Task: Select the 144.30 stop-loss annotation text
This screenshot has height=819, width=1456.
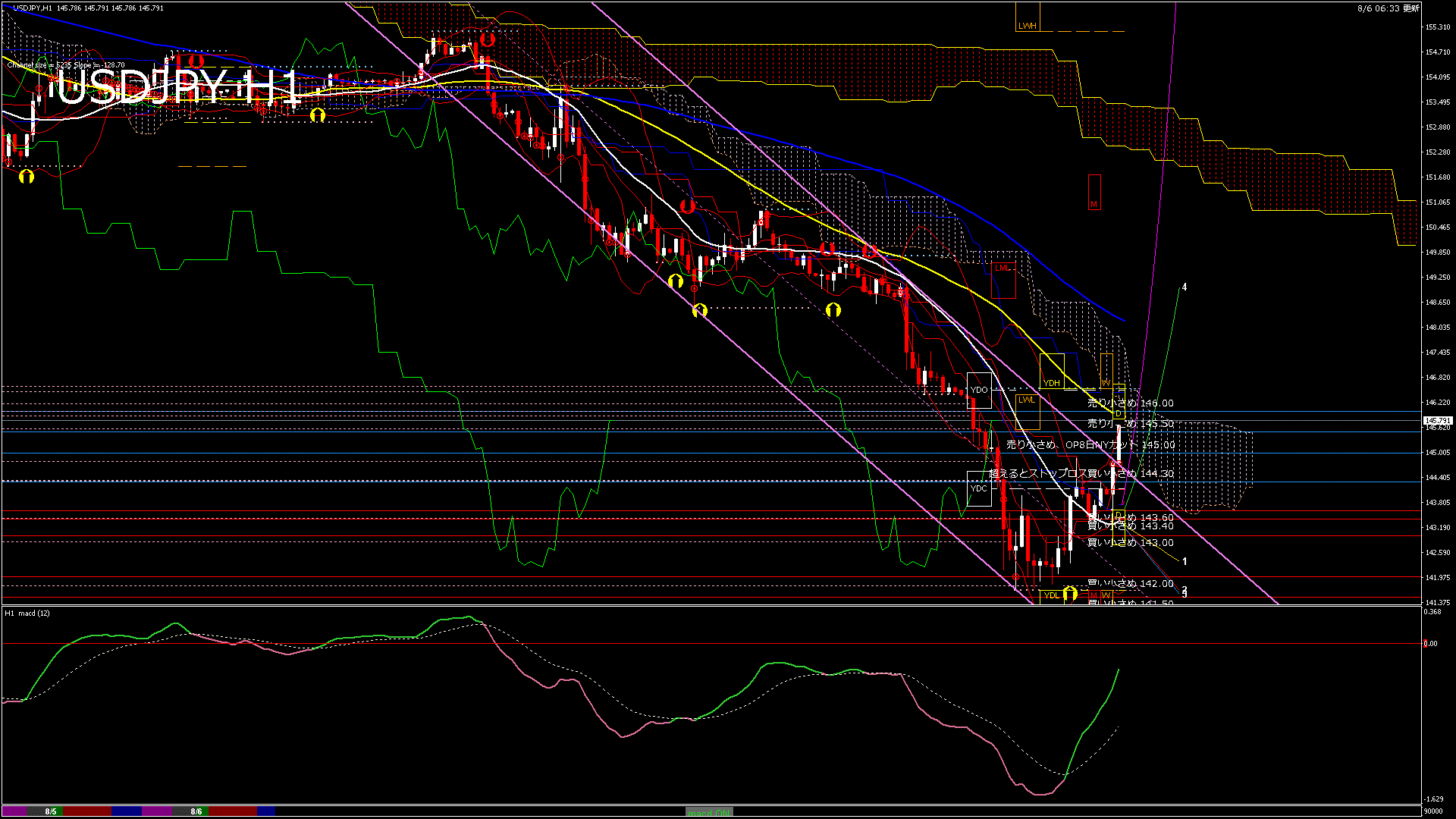Action: pyautogui.click(x=1081, y=473)
